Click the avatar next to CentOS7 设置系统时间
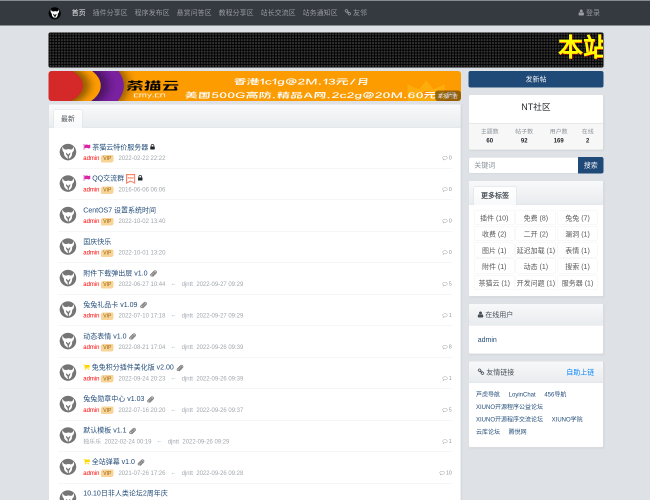 pyautogui.click(x=68, y=215)
